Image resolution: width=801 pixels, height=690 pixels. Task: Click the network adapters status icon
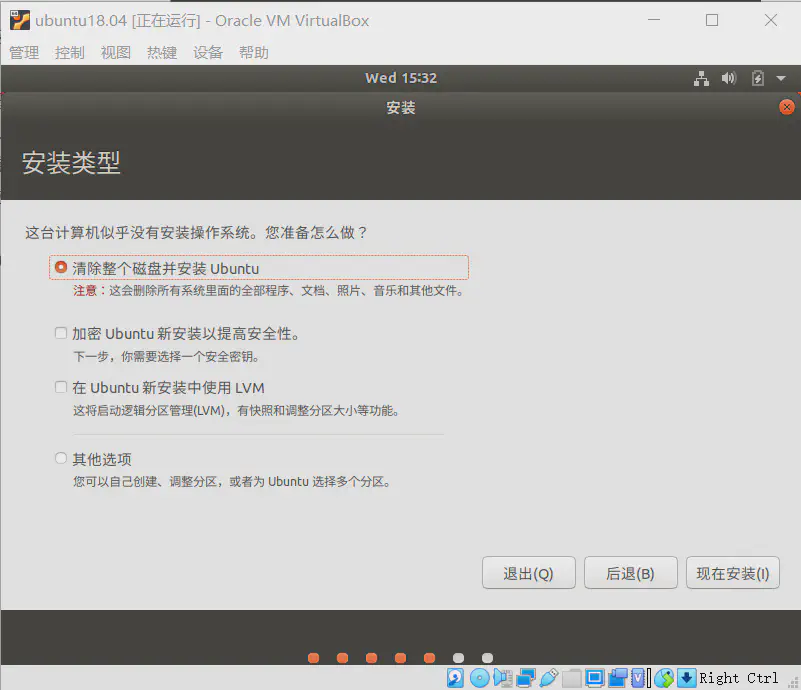point(524,677)
